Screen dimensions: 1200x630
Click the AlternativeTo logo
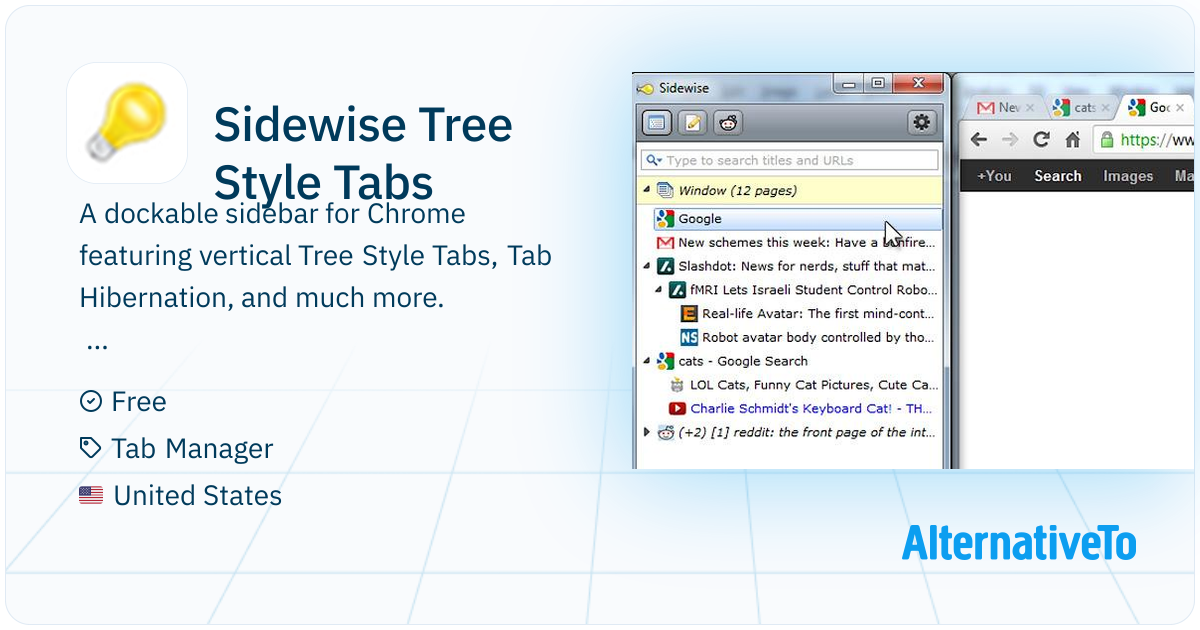click(1019, 543)
